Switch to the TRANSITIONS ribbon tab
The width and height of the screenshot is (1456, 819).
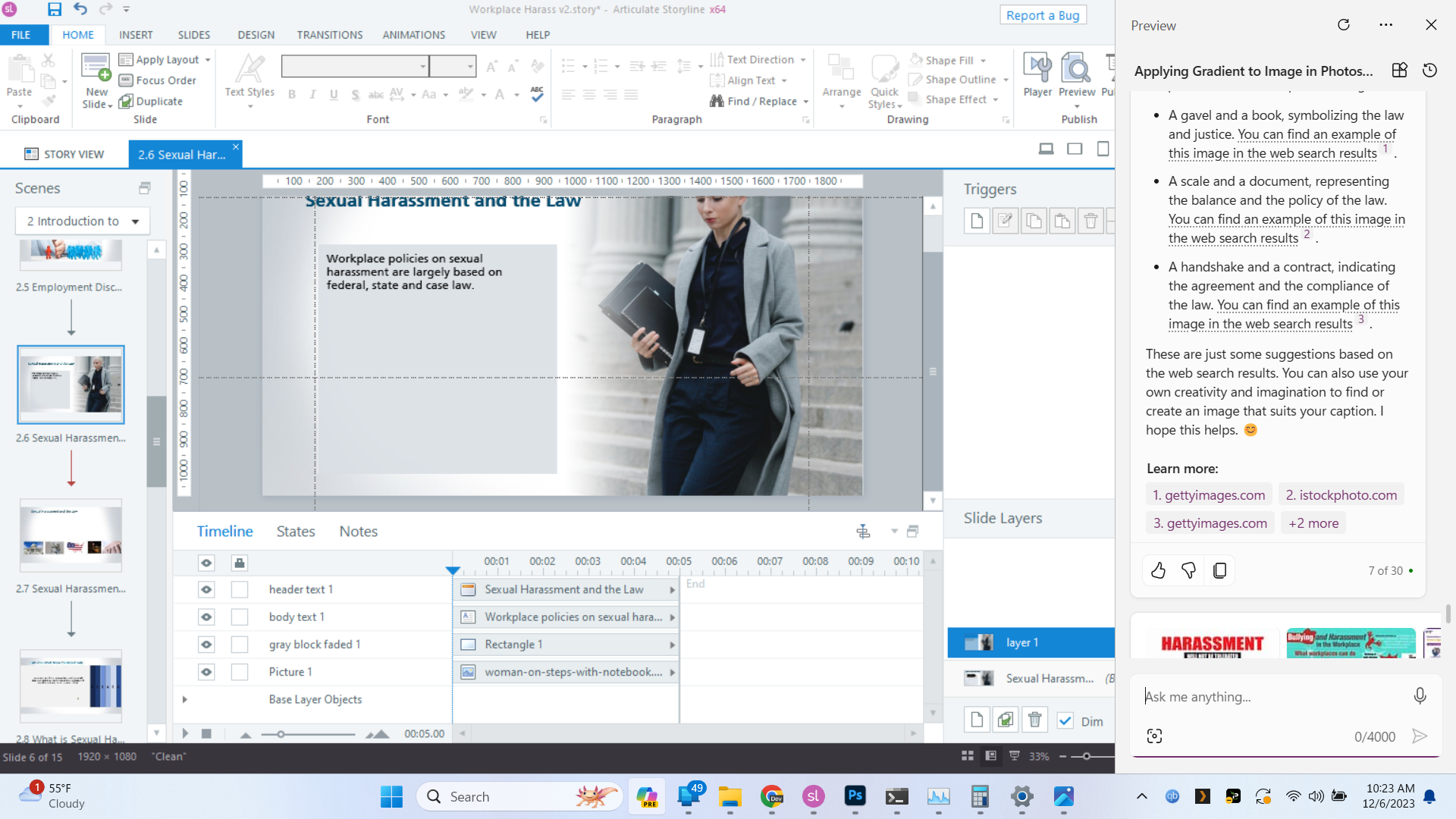point(329,35)
